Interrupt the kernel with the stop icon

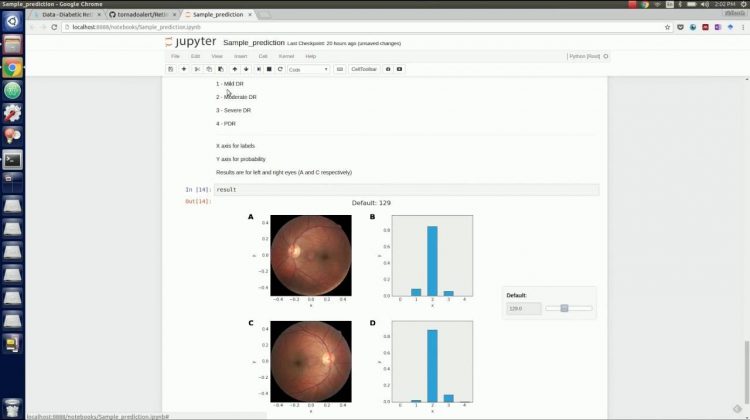point(269,69)
